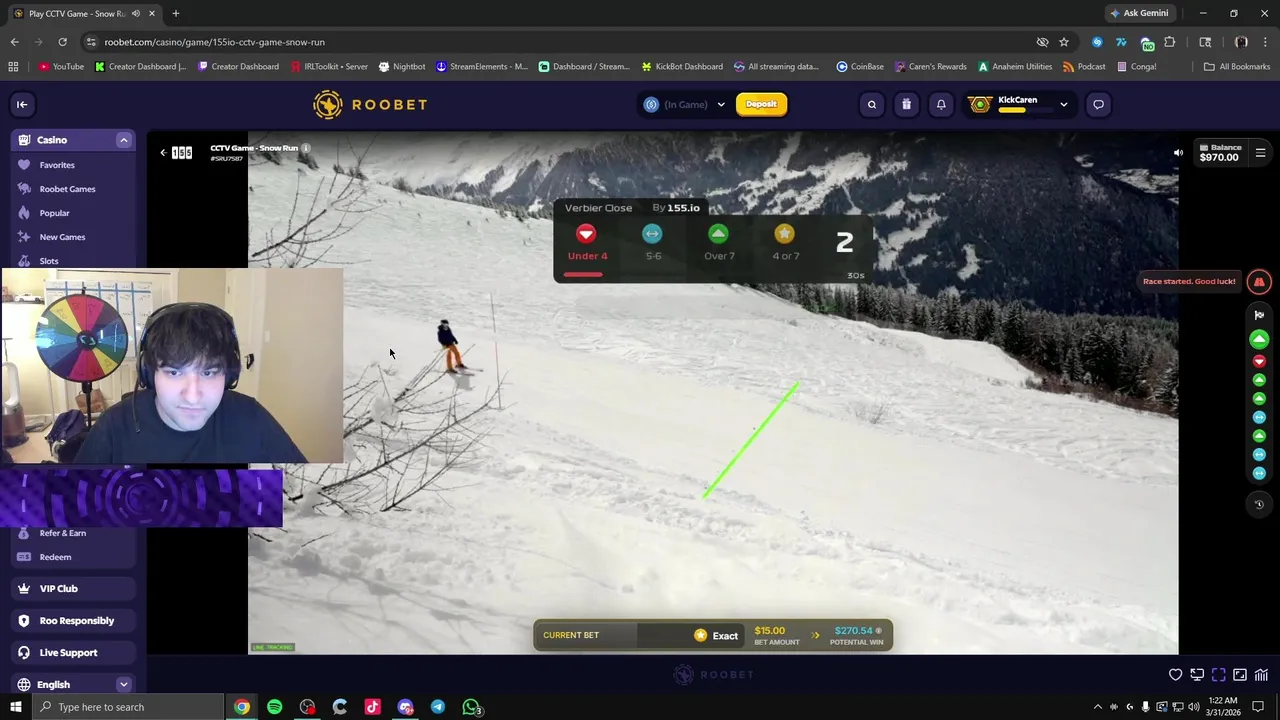Bookmark this page with the star
This screenshot has width=1280, height=720.
1064,42
